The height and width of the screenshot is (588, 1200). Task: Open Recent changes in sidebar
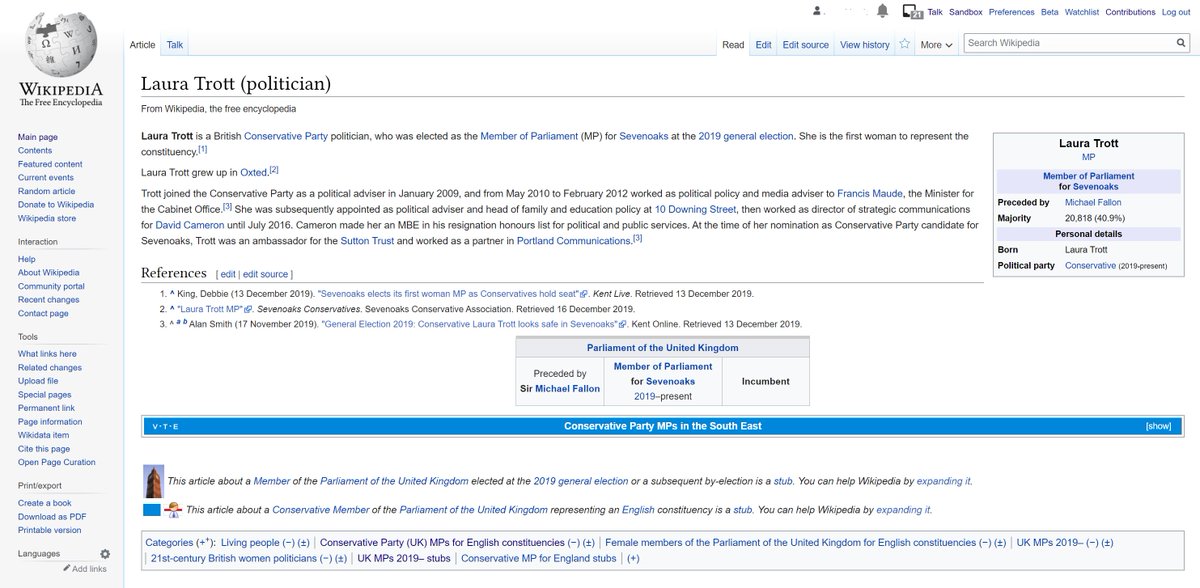[48, 300]
